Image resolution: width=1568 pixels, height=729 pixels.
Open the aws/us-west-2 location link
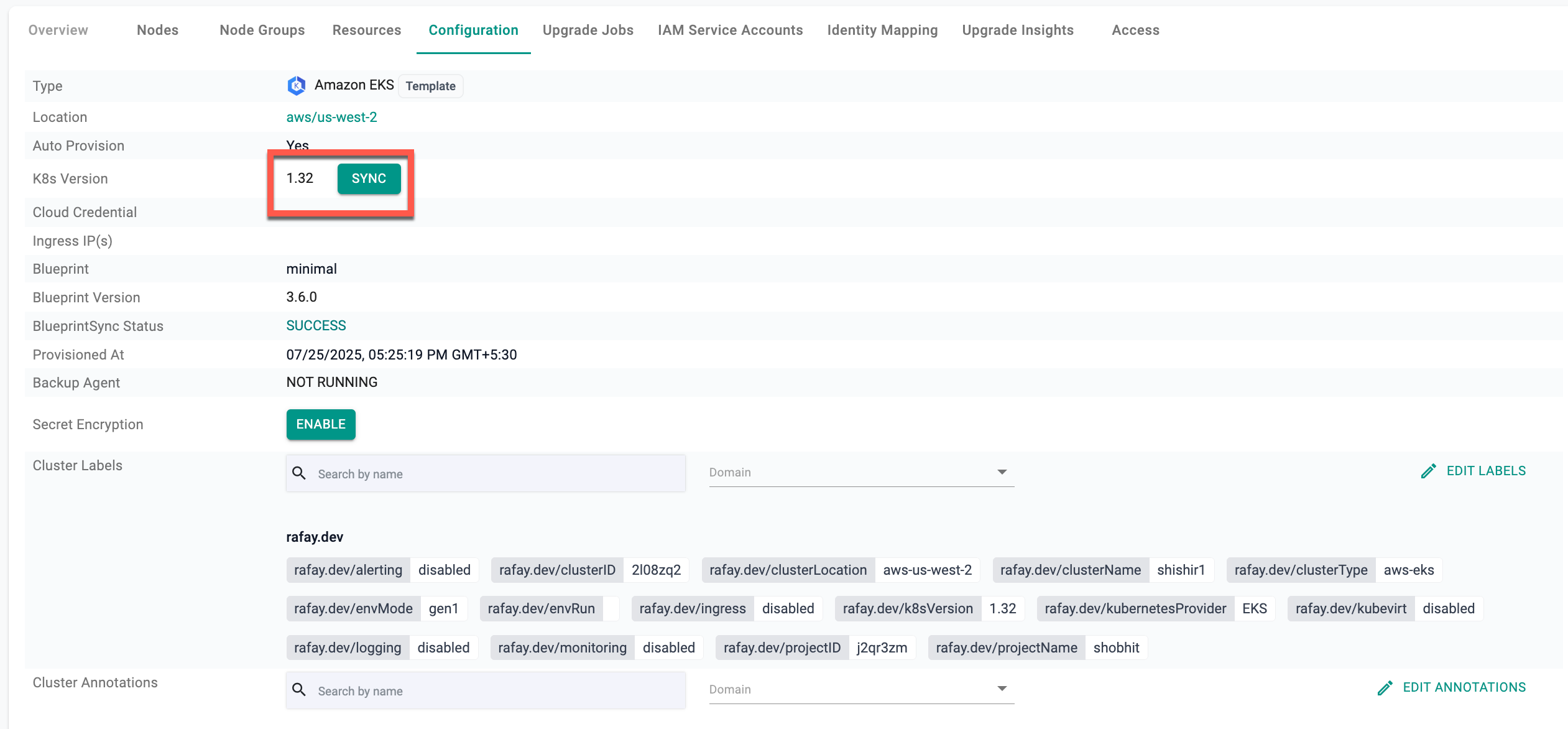[x=332, y=117]
